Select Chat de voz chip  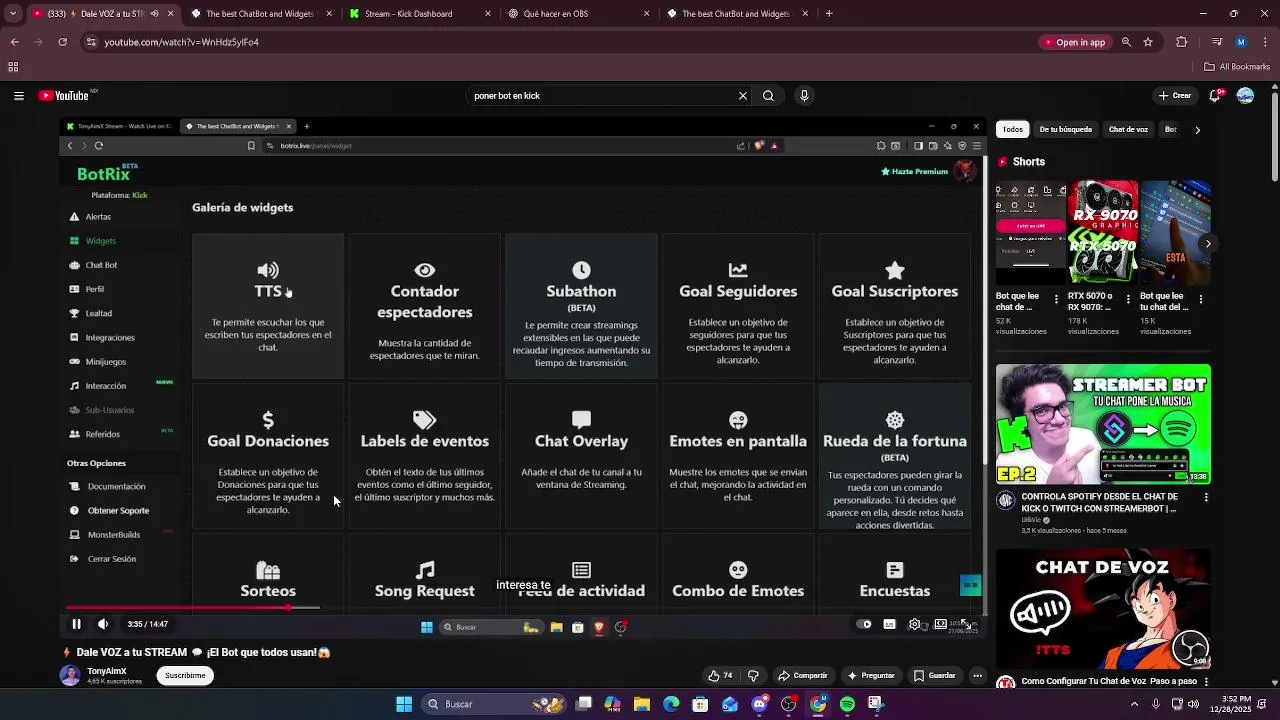tap(1128, 129)
